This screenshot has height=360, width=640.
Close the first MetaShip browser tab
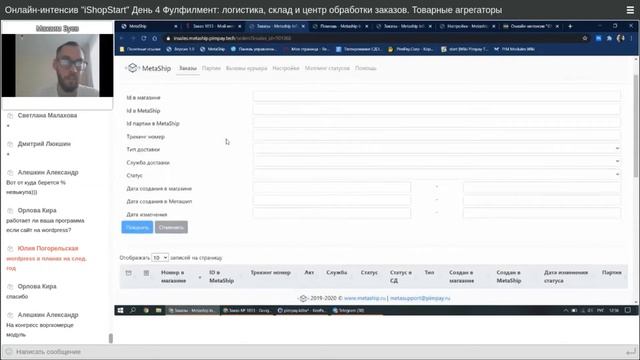coord(176,26)
